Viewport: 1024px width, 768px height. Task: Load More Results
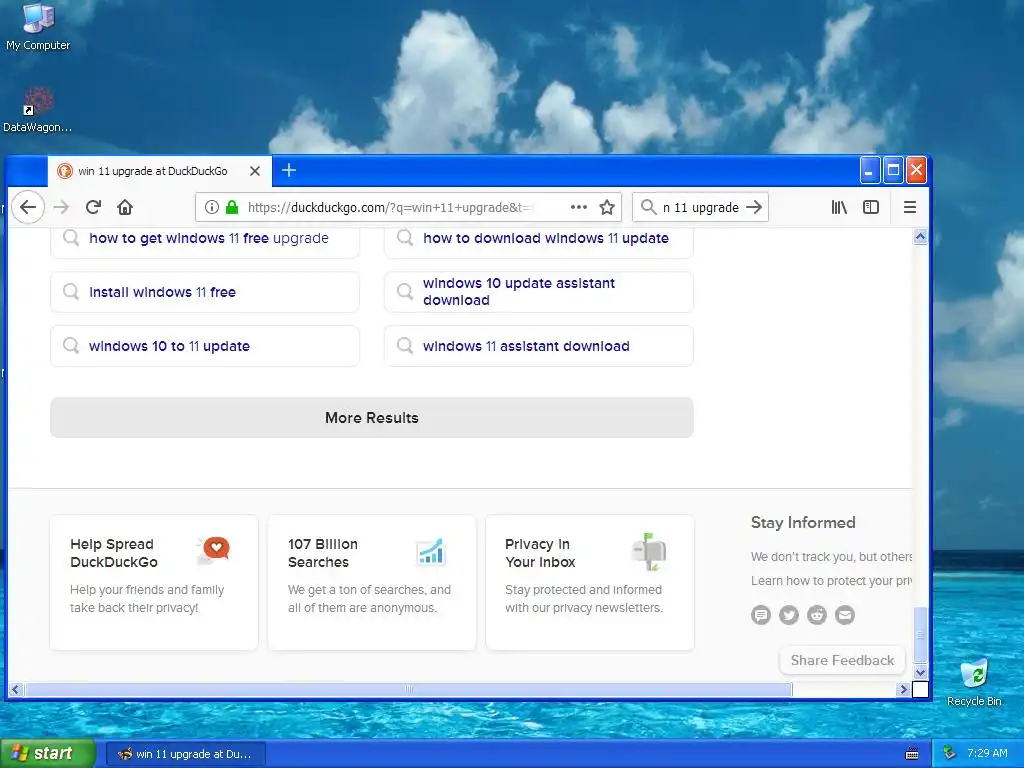coord(372,417)
